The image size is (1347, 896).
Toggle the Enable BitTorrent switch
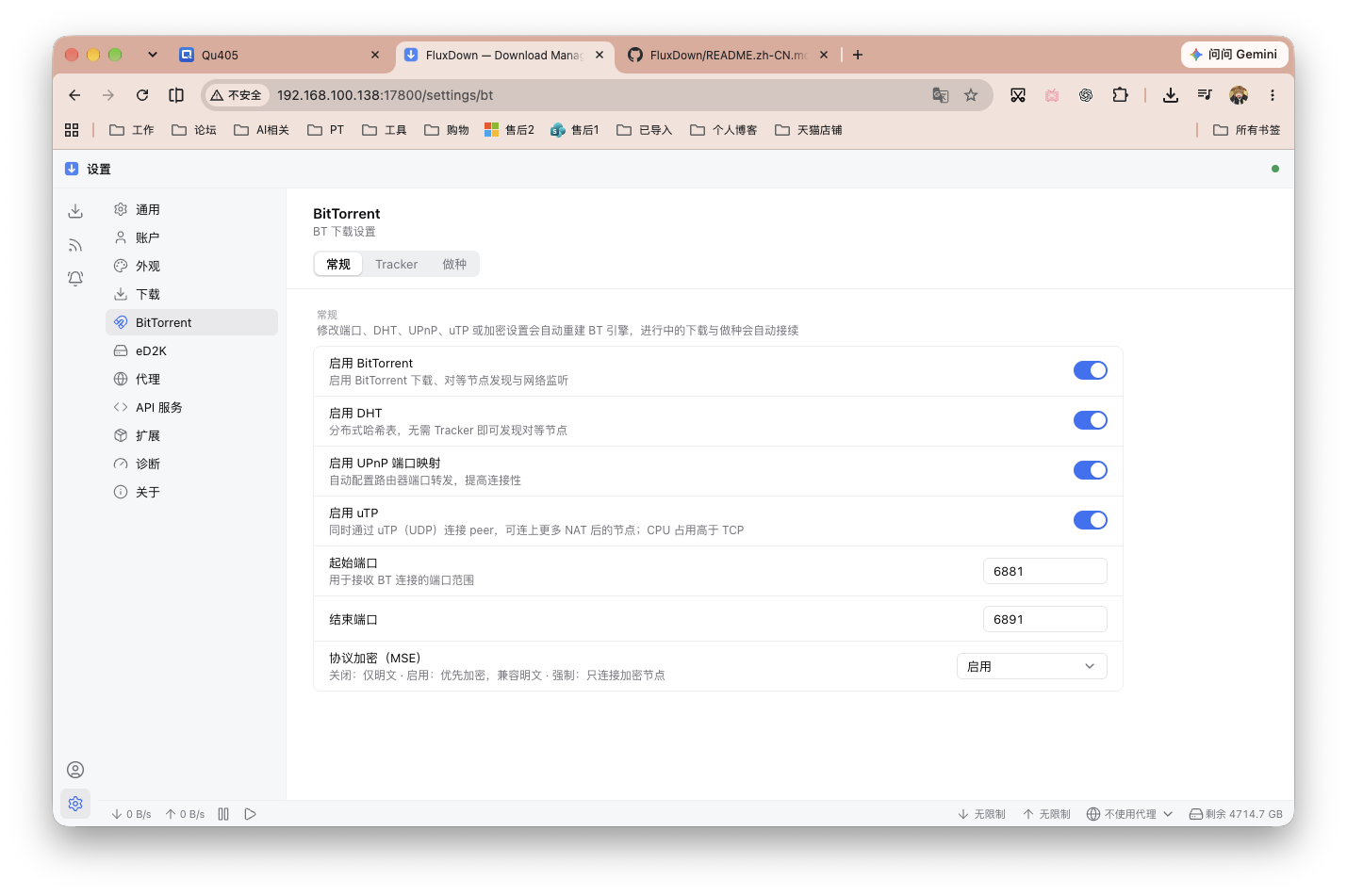click(x=1091, y=371)
